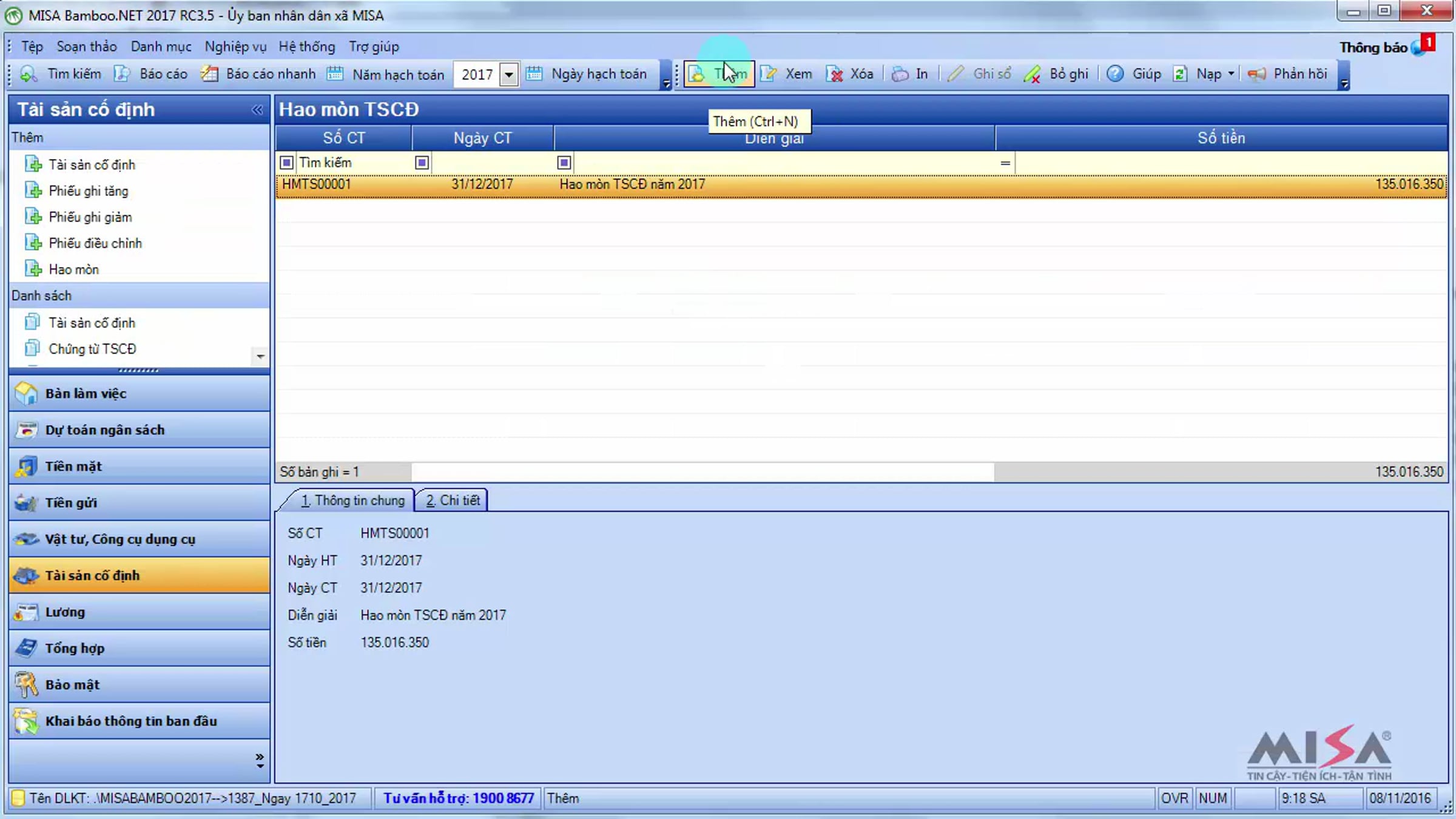Toggle the Số tiền equals filter operator
The width and height of the screenshot is (1456, 819).
(1005, 163)
